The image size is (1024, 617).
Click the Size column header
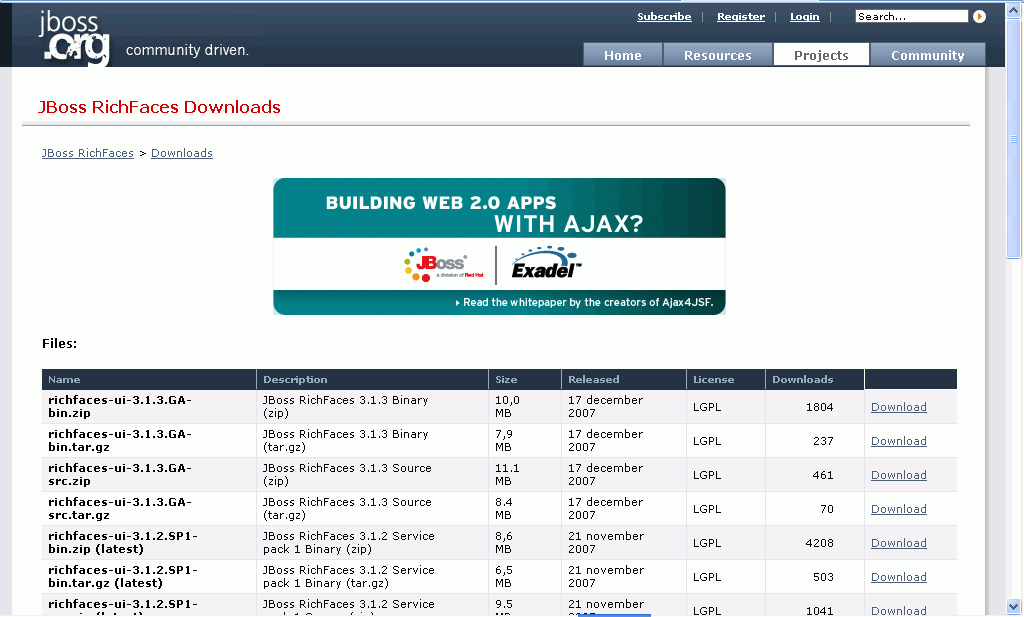coord(525,379)
